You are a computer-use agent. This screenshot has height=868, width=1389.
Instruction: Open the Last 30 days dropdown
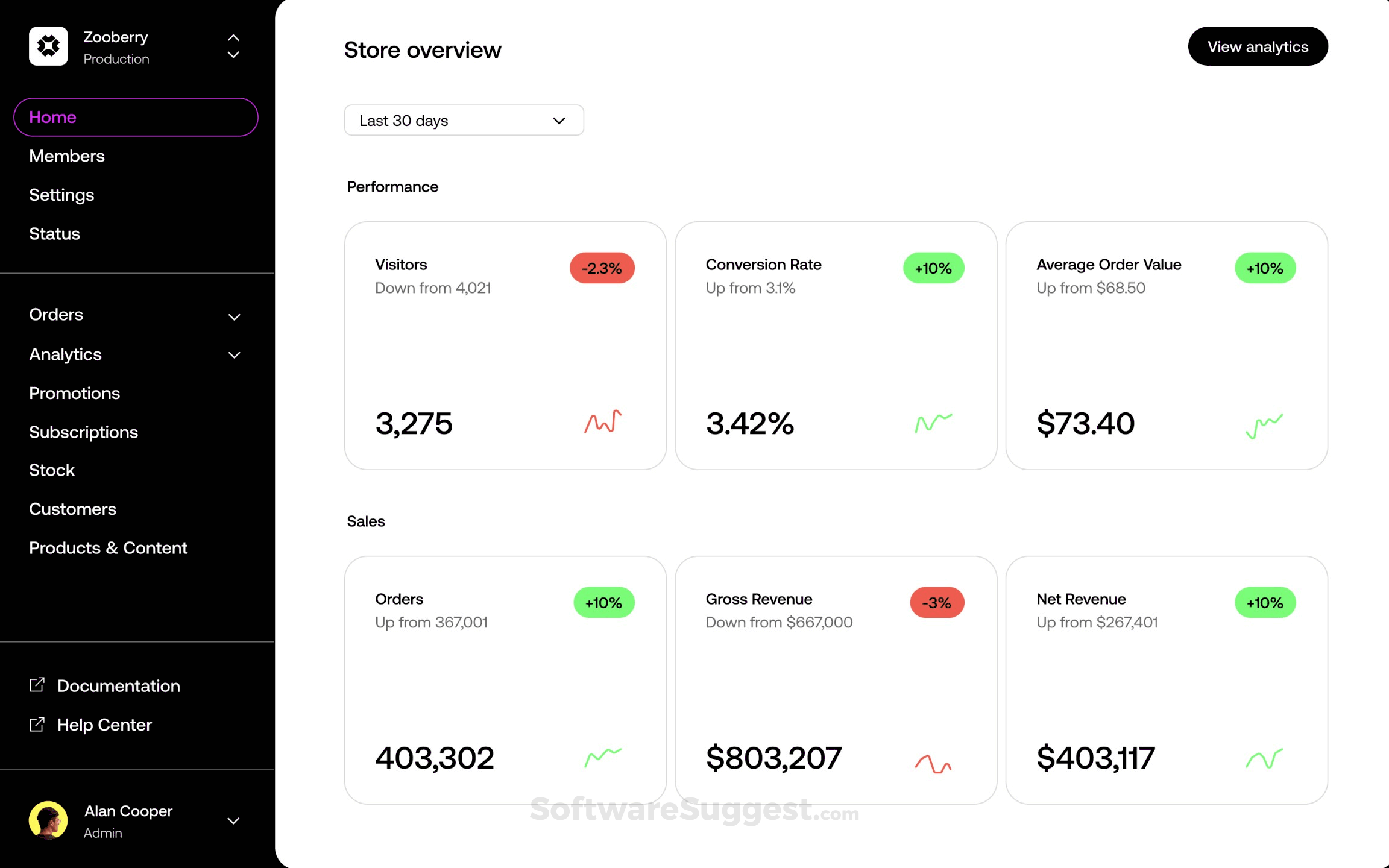click(464, 121)
